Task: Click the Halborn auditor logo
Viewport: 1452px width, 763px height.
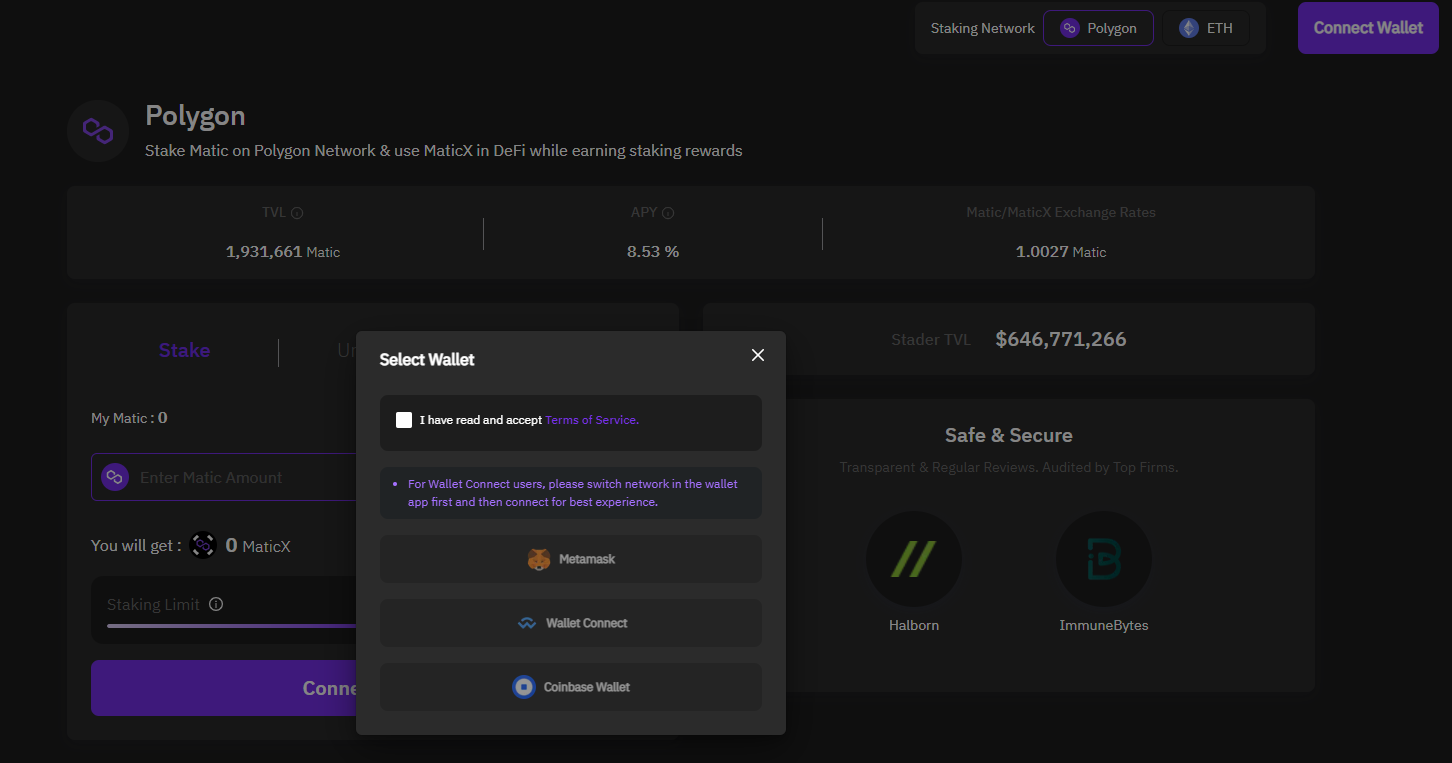Action: pos(913,560)
